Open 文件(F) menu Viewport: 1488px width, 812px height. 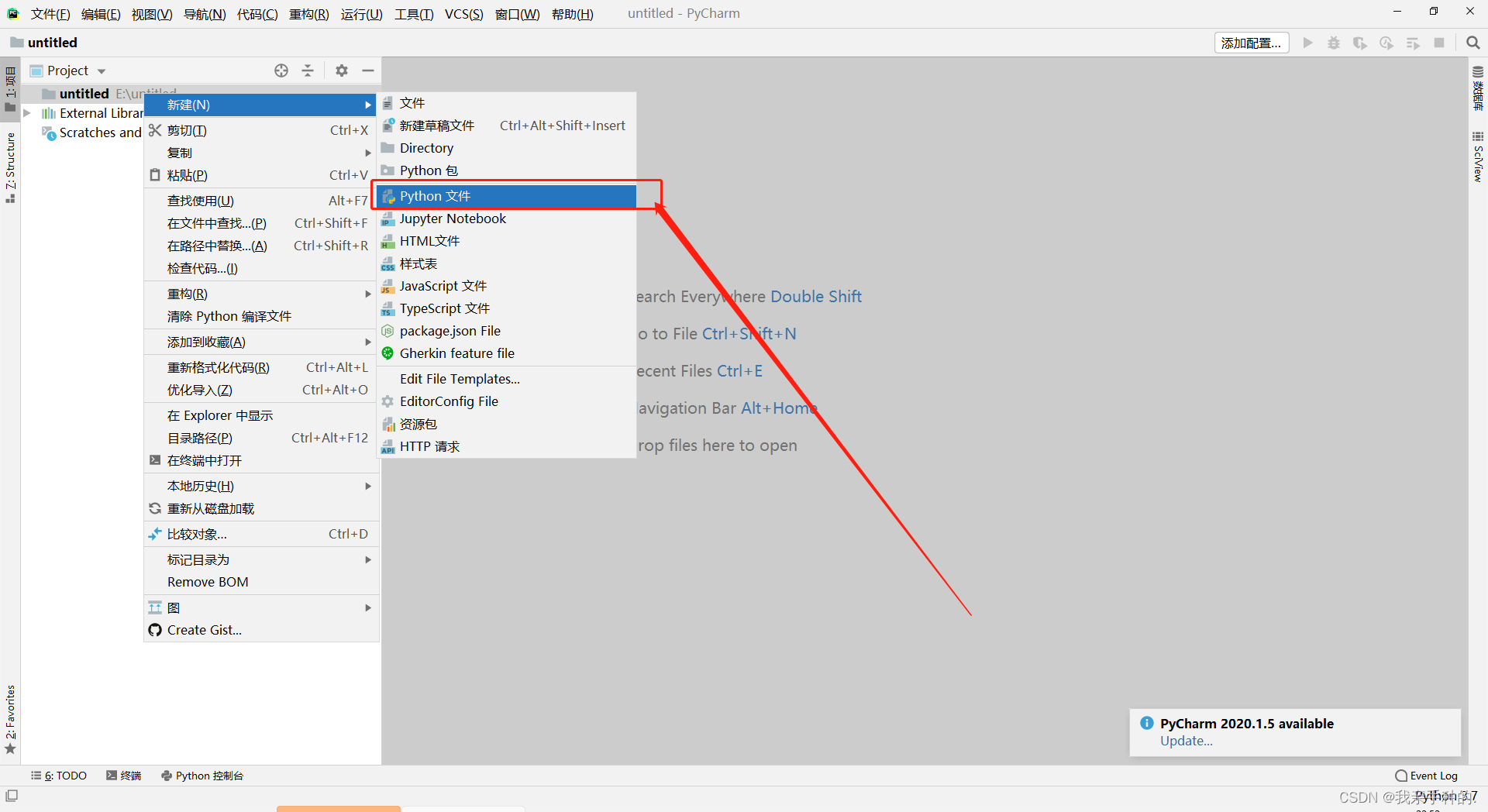tap(50, 14)
